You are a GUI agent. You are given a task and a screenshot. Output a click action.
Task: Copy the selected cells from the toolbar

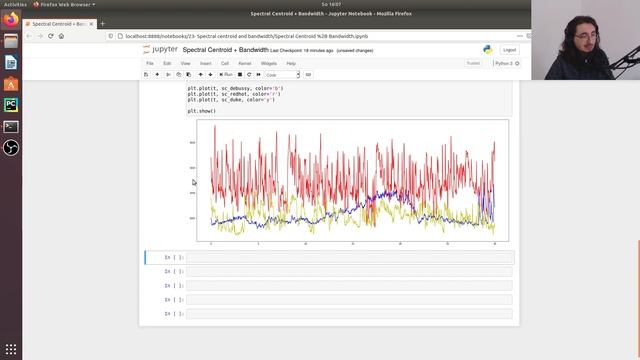point(178,75)
